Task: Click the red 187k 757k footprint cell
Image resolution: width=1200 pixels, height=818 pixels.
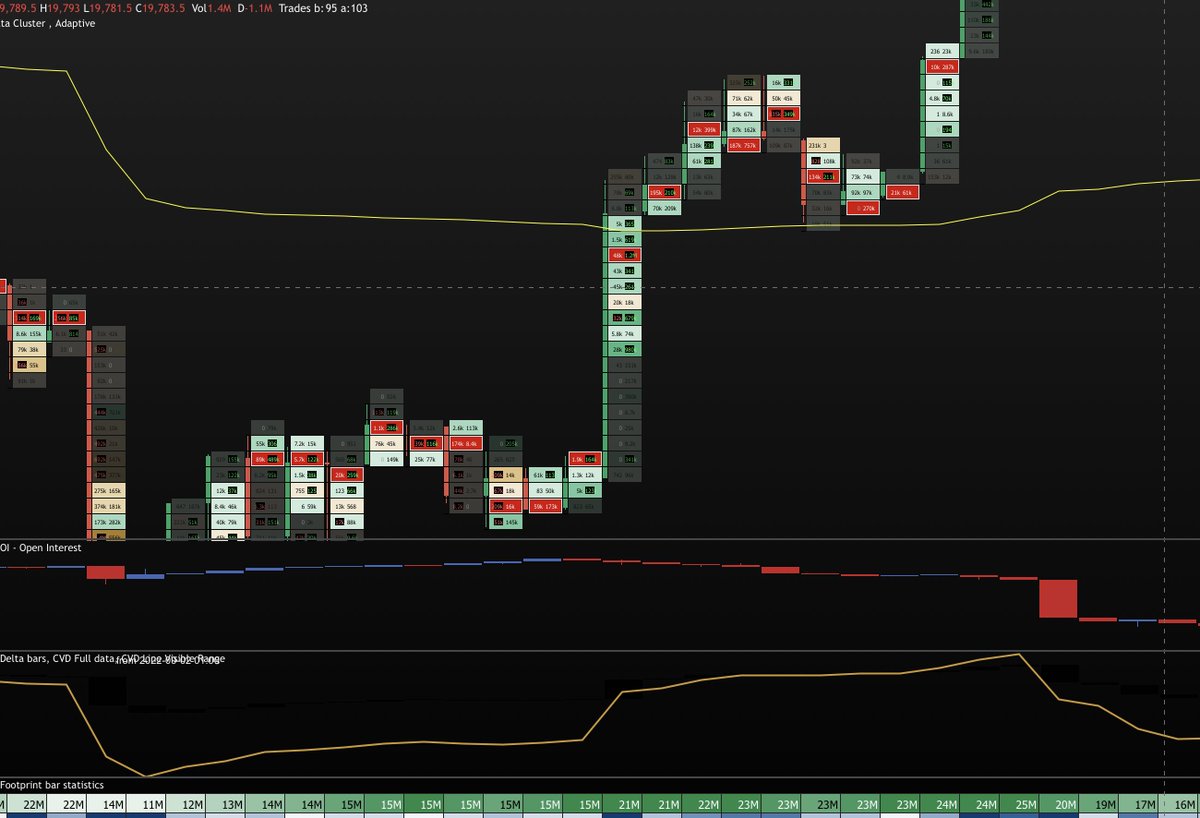Action: (x=743, y=146)
